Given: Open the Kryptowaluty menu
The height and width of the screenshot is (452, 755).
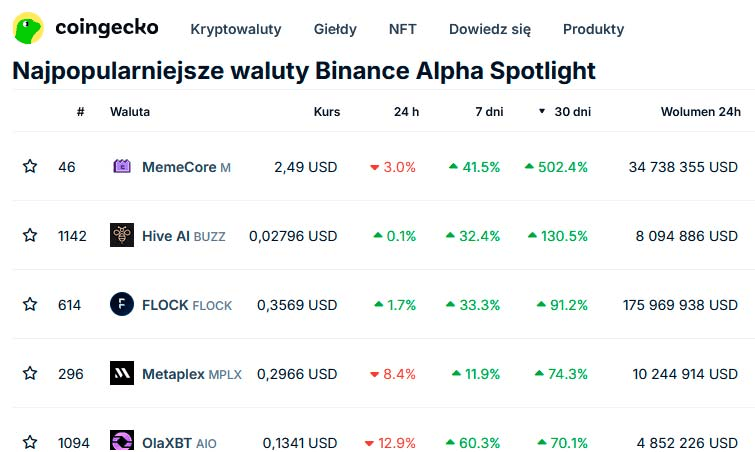Looking at the screenshot, I should click(236, 29).
